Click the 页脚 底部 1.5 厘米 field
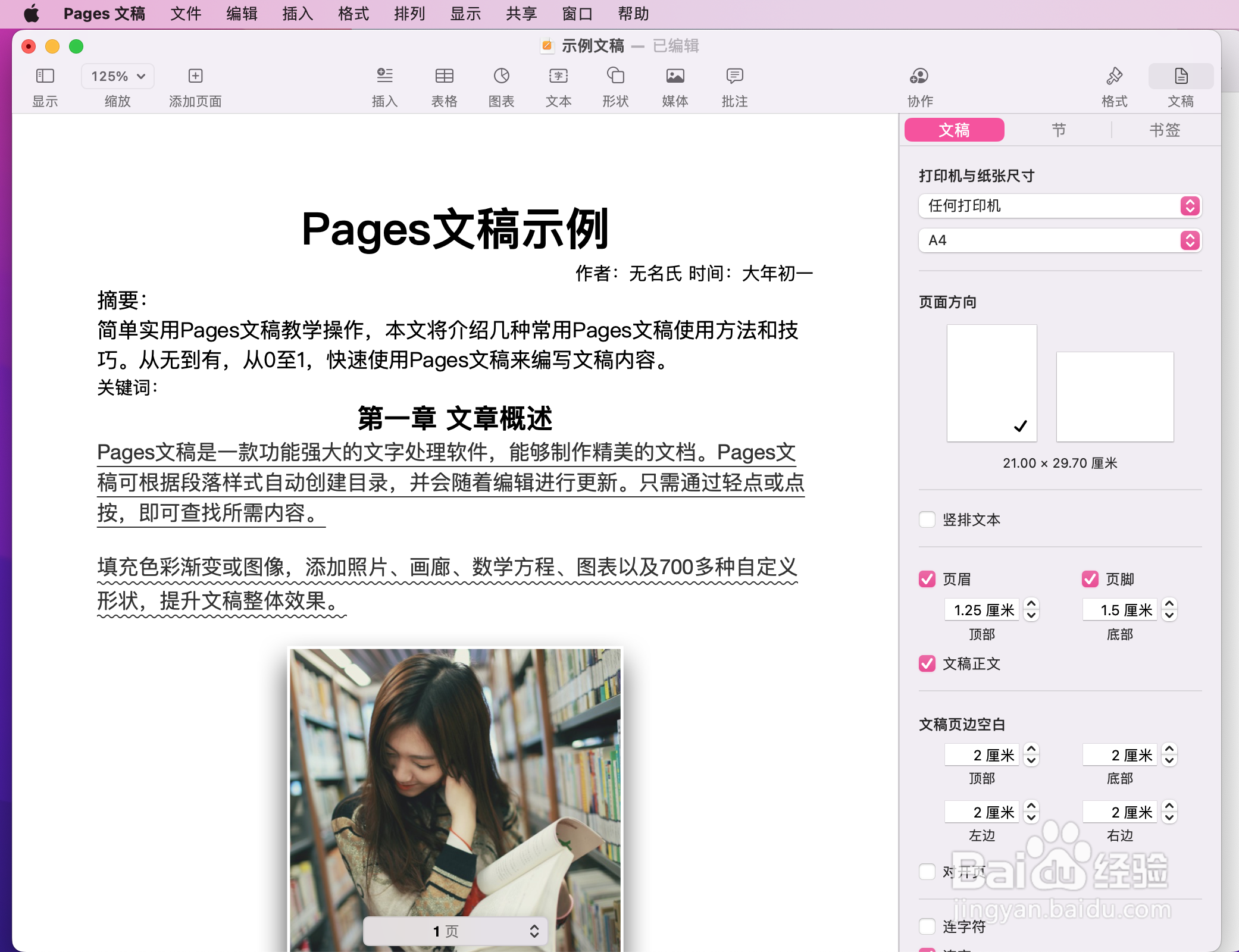Screen dimensions: 1239x952 pyautogui.click(x=1120, y=610)
